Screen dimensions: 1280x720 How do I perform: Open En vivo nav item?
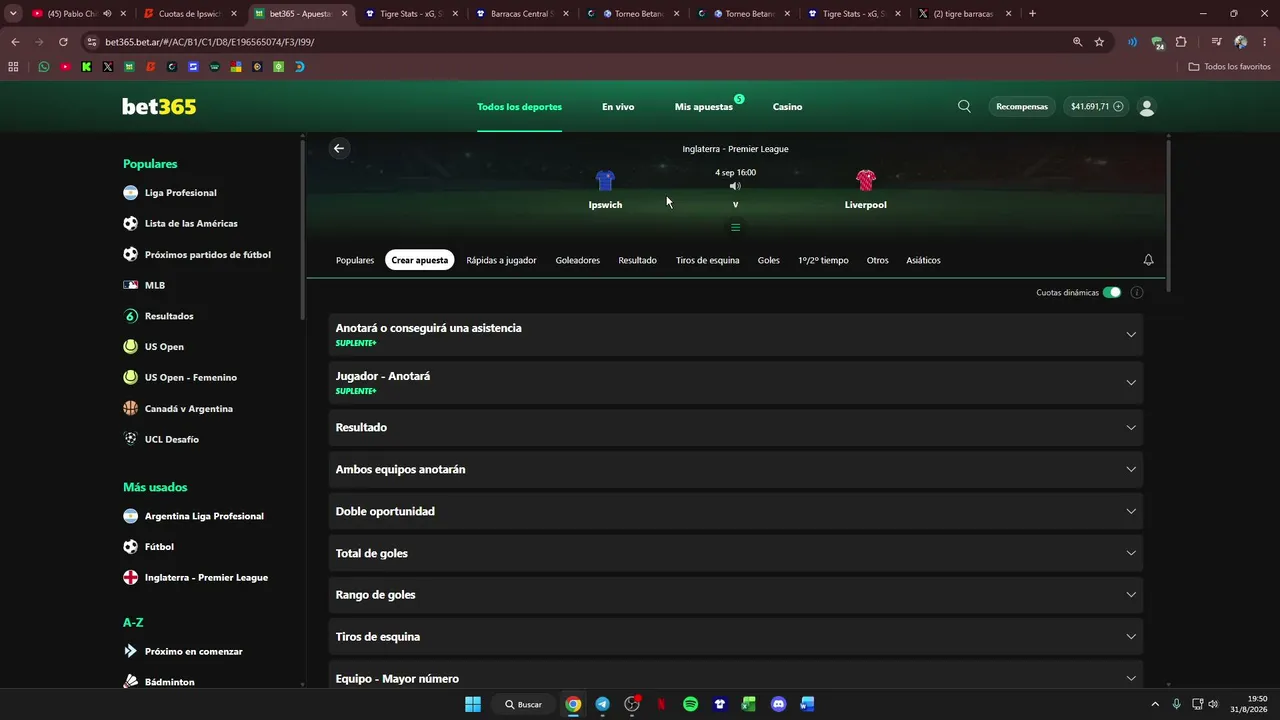618,107
